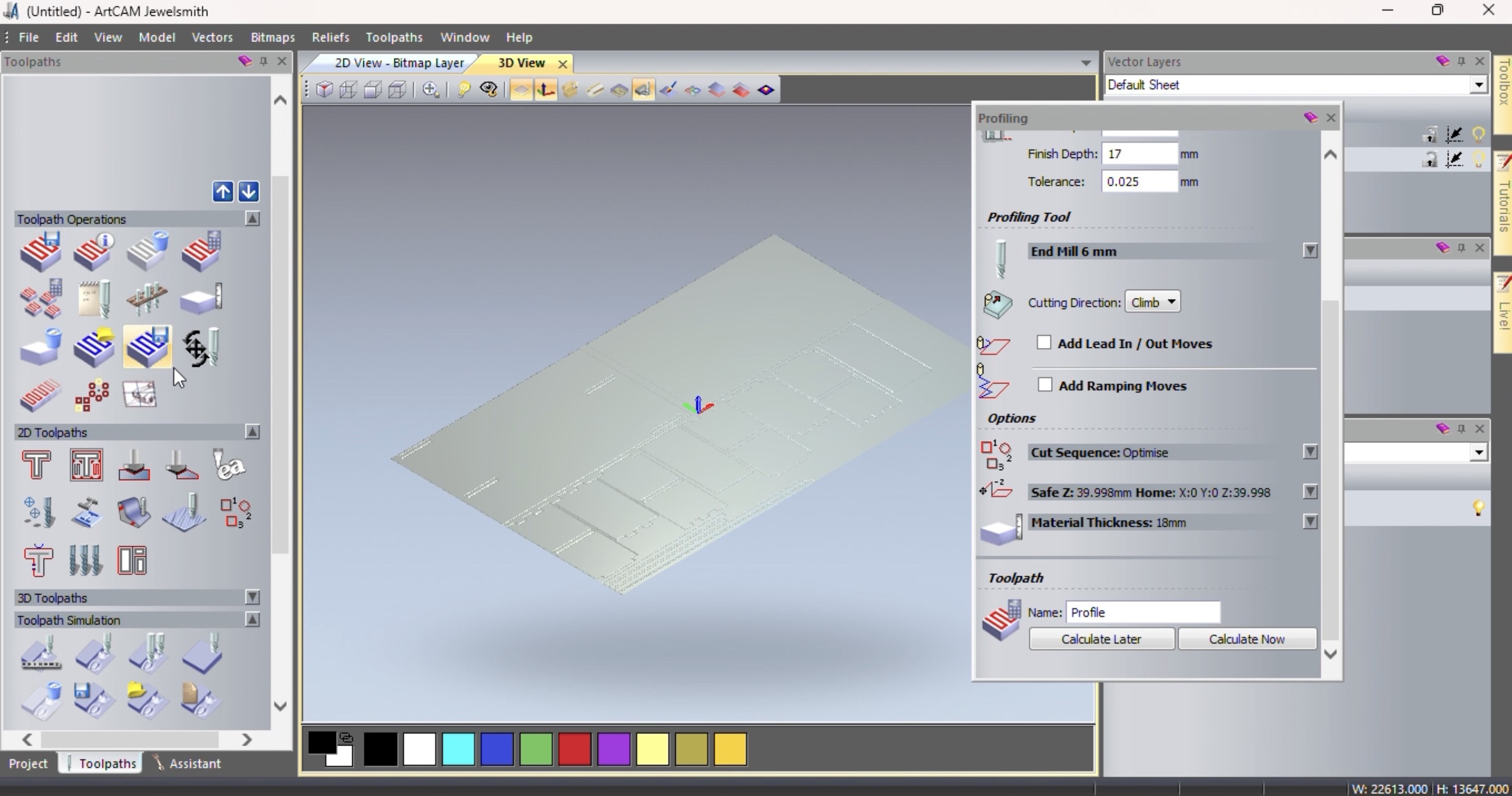Image resolution: width=1512 pixels, height=796 pixels.
Task: Expand the Cut Sequence Optimise section
Action: pos(1309,452)
